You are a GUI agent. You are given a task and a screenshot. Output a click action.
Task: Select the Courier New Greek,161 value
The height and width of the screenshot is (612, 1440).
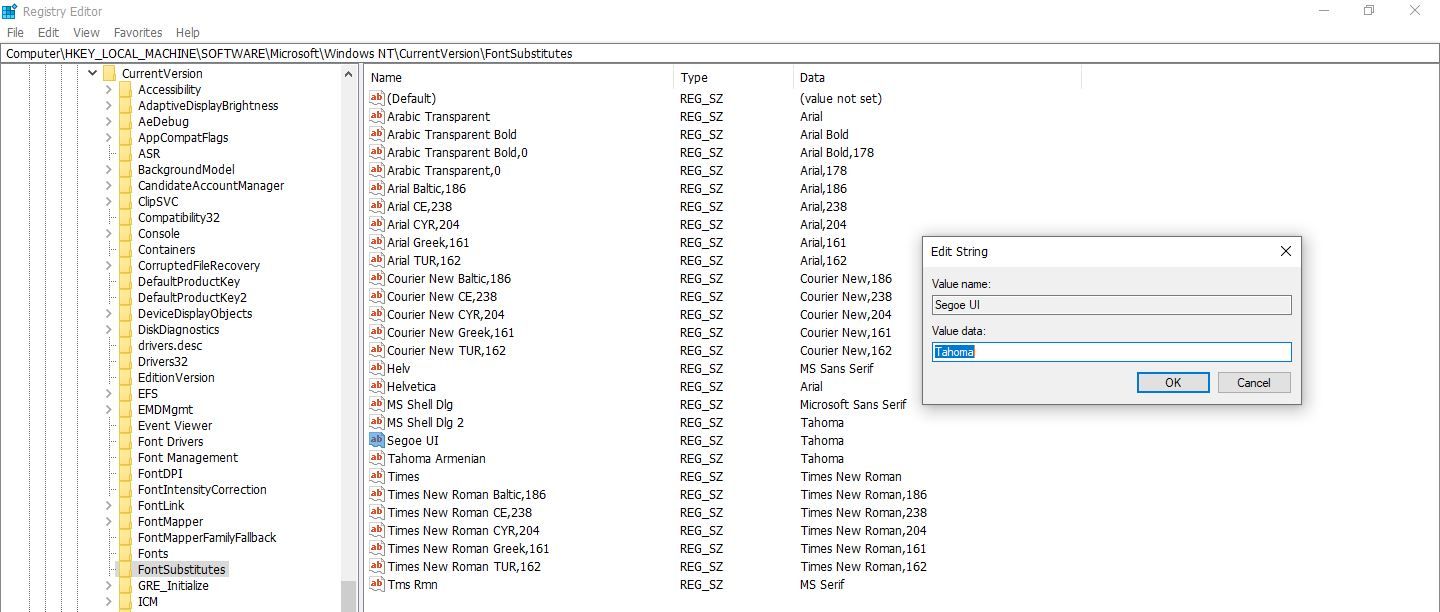pyautogui.click(x=451, y=332)
